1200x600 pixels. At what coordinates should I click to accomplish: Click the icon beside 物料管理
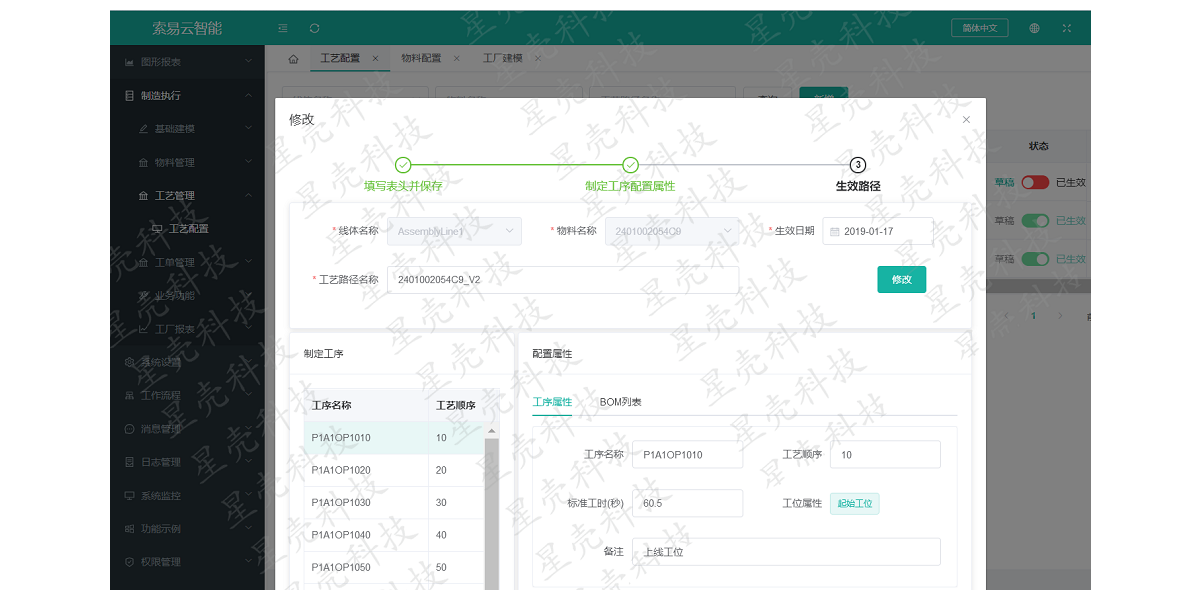click(143, 162)
